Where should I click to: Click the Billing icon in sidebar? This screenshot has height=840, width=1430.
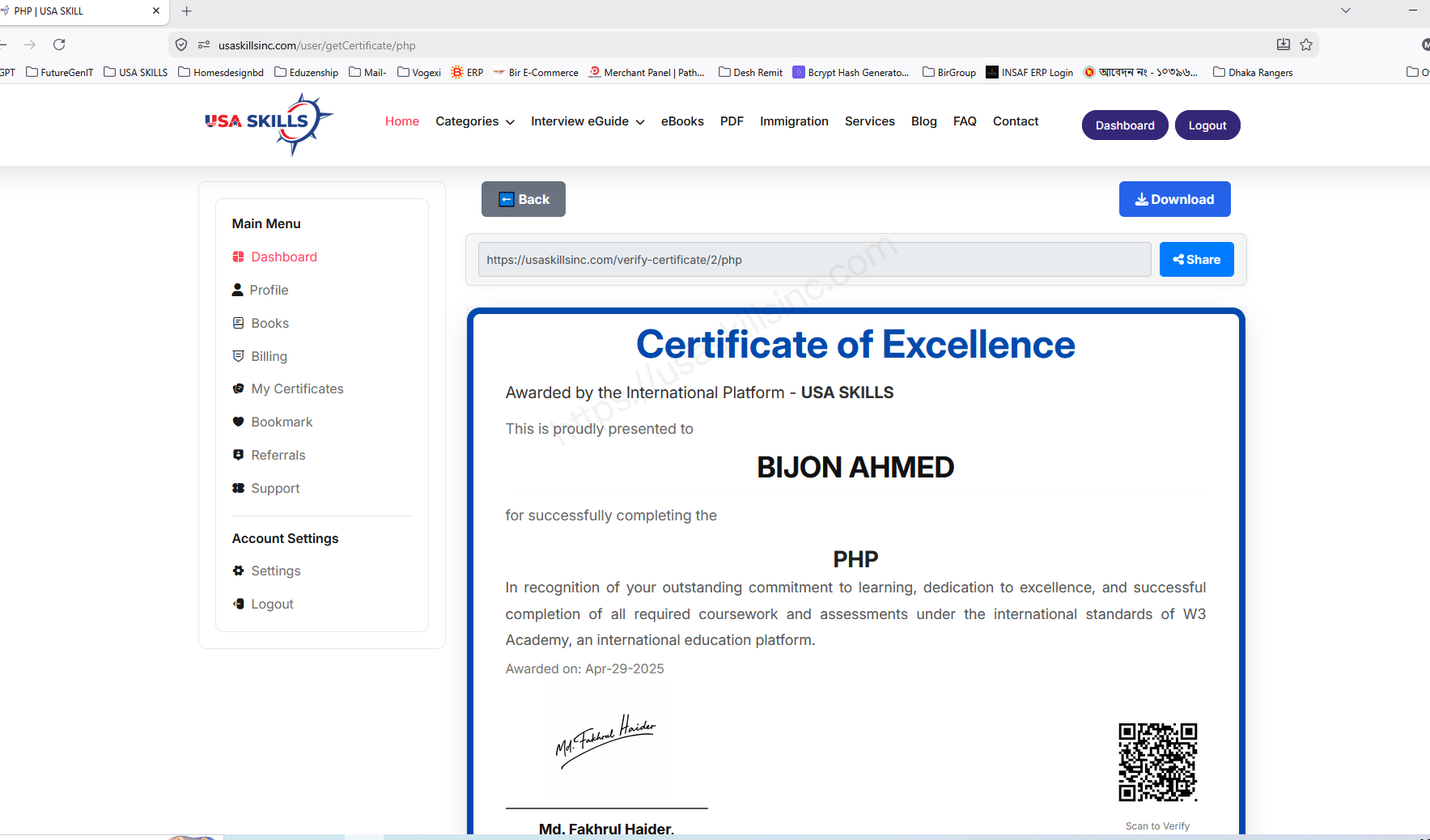coord(238,356)
